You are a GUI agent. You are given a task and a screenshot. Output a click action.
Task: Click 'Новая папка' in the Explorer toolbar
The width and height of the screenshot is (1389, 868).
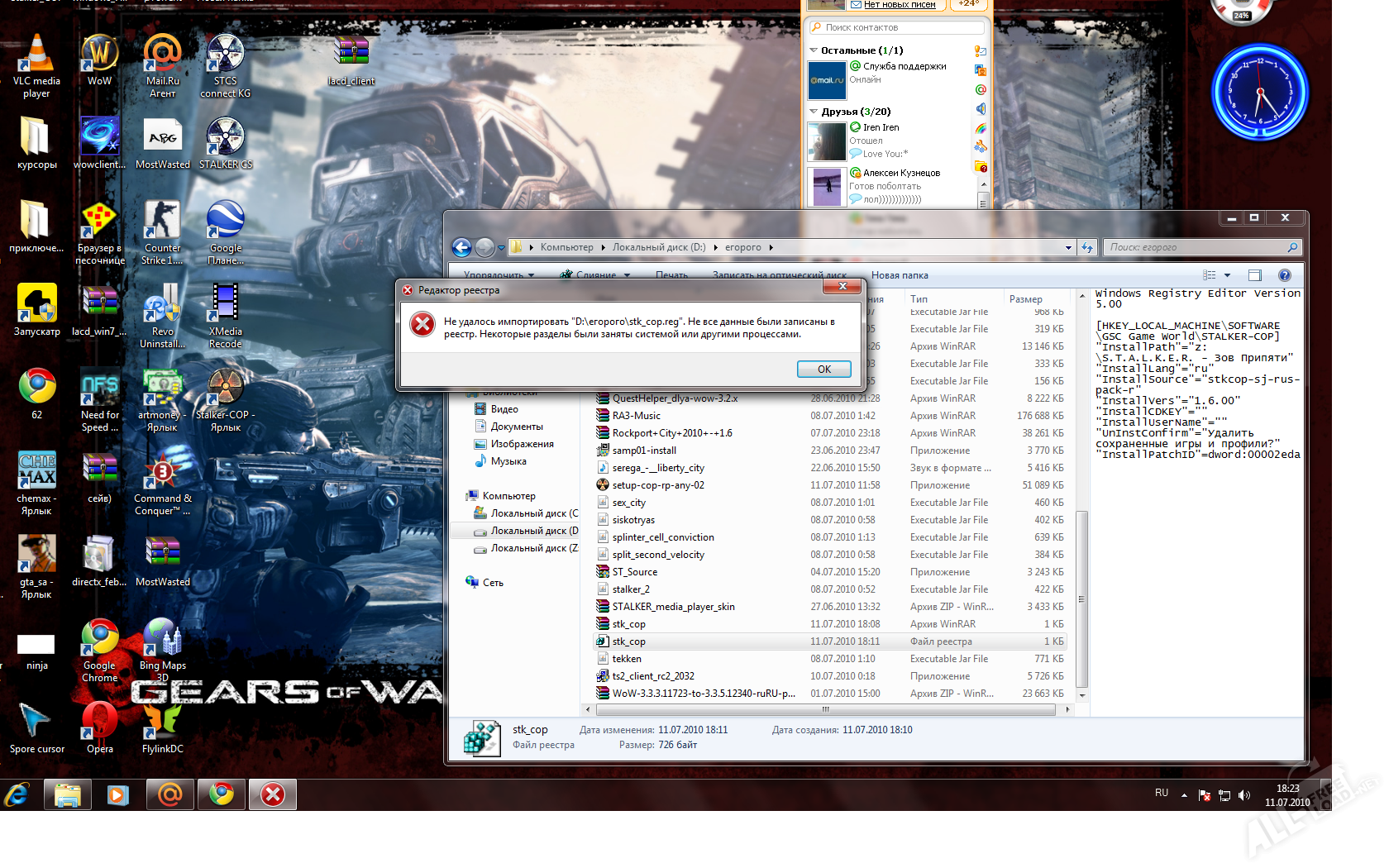coord(900,275)
